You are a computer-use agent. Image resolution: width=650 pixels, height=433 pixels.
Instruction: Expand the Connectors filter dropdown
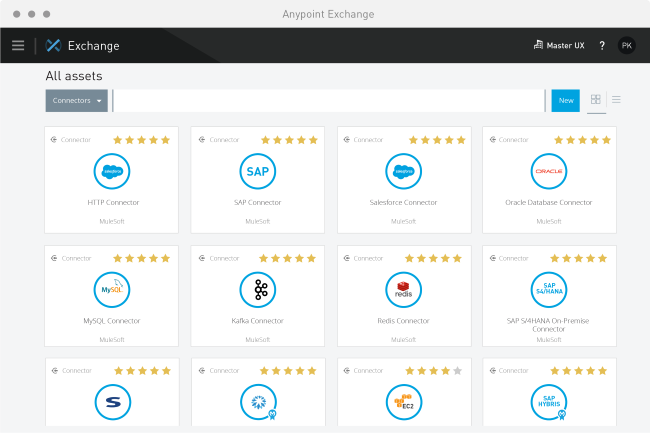(77, 101)
